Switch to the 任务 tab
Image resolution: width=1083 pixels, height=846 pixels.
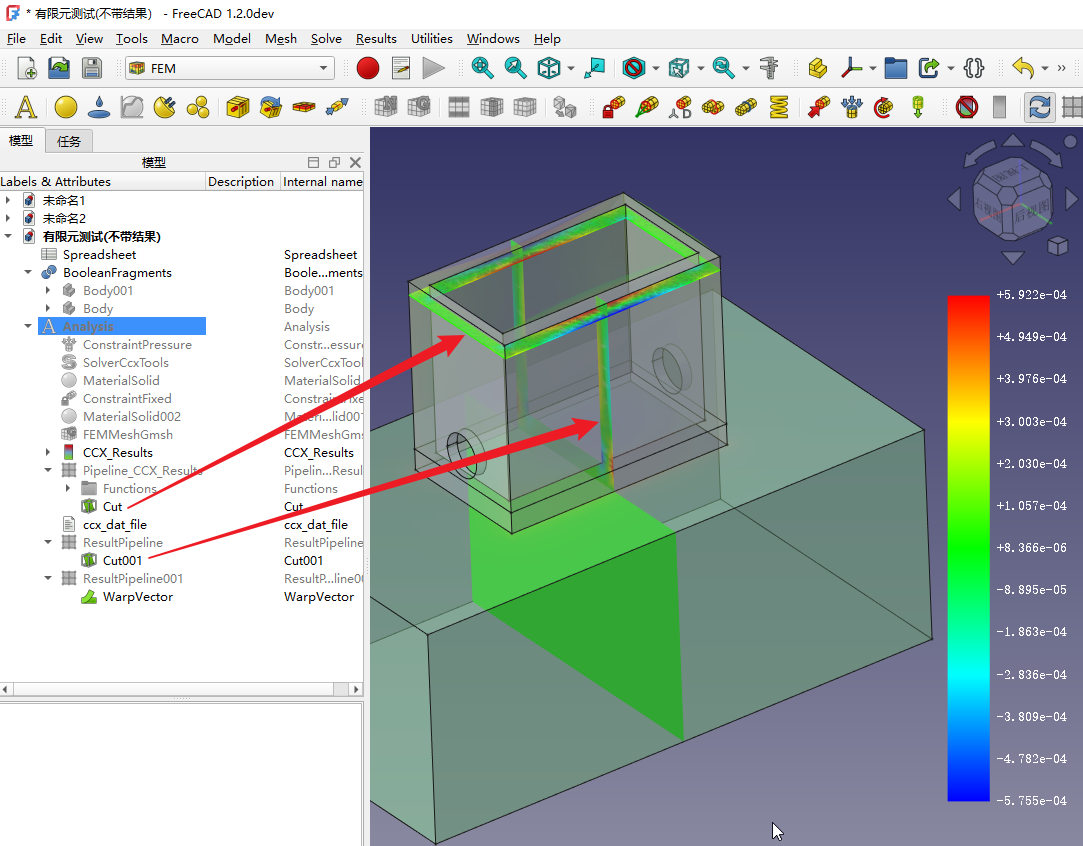click(69, 141)
